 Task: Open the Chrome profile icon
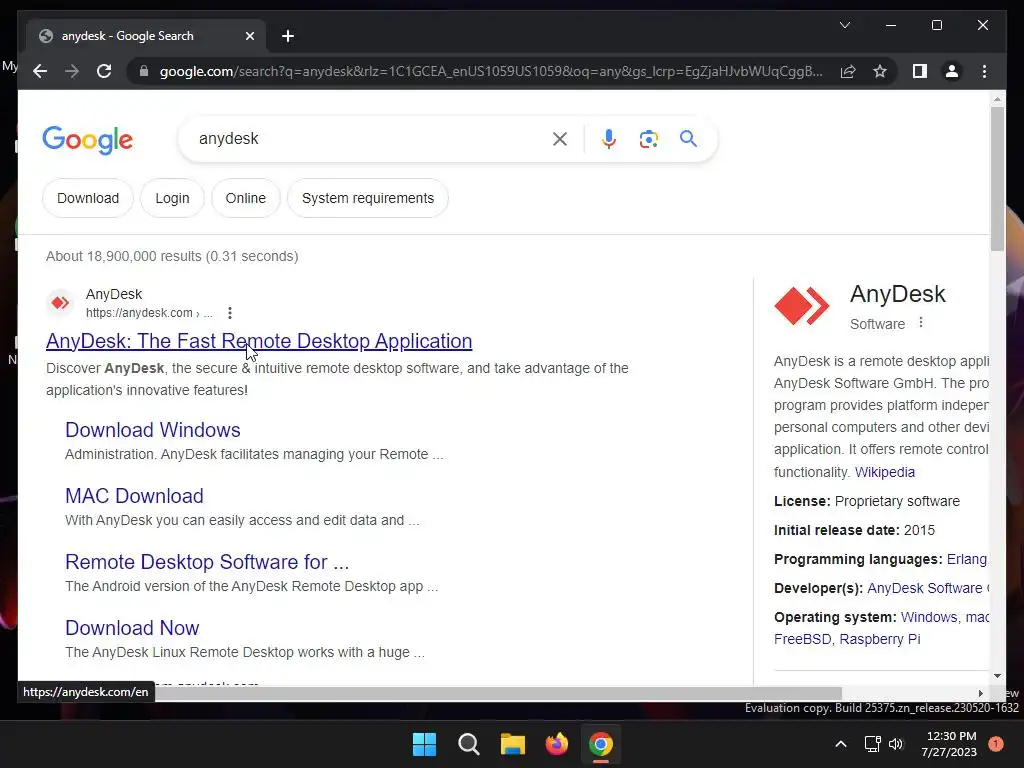pyautogui.click(x=952, y=71)
